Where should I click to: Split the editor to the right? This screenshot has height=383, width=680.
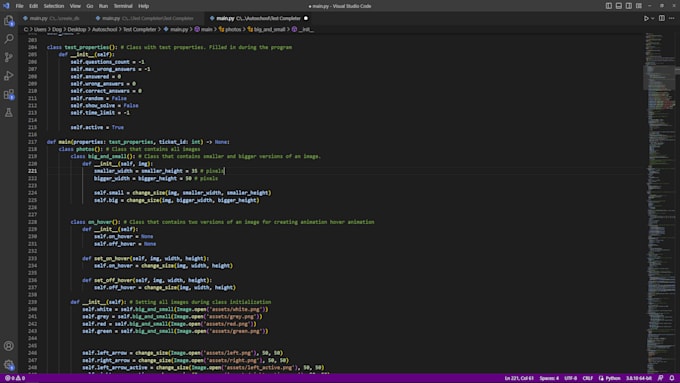click(x=662, y=18)
